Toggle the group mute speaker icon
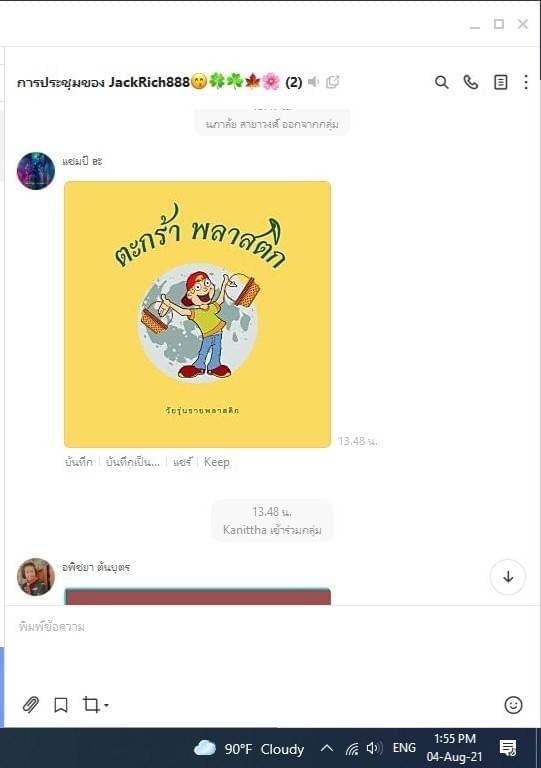 click(x=313, y=82)
